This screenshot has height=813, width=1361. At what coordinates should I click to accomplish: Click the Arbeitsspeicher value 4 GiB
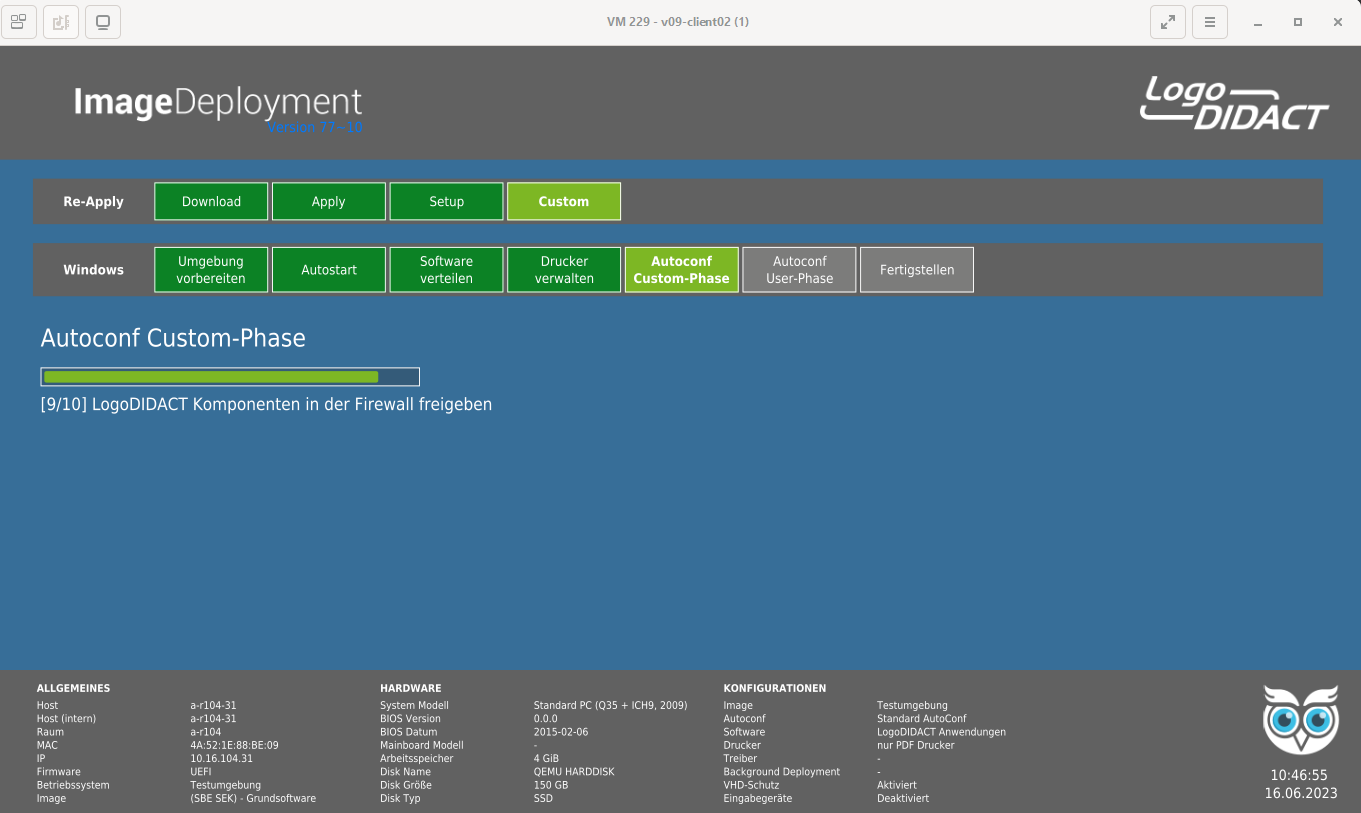[x=547, y=758]
